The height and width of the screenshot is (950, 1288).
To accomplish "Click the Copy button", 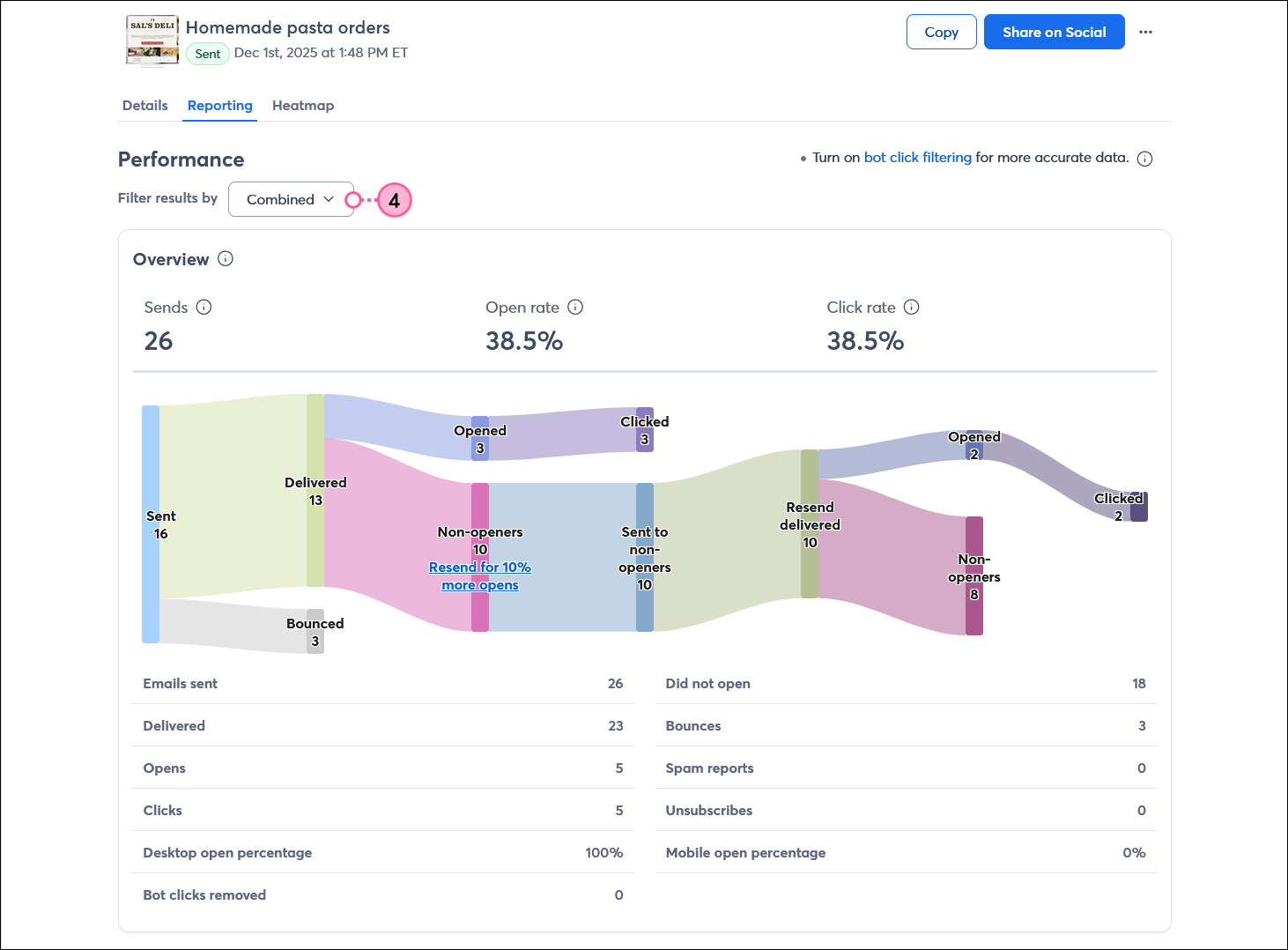I will point(941,32).
